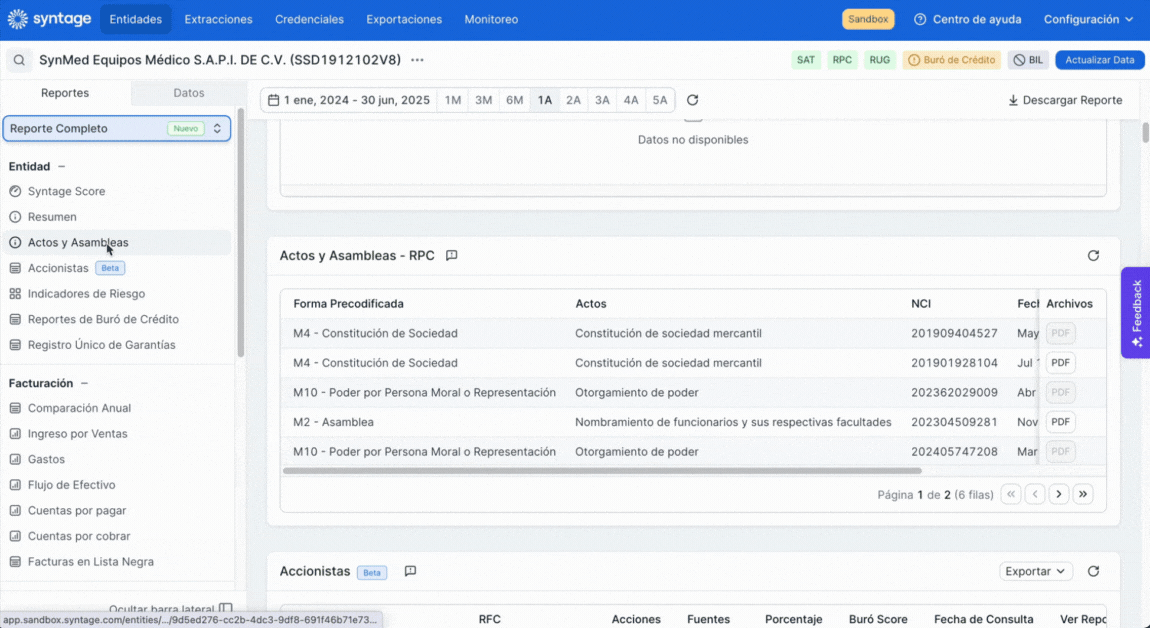The height and width of the screenshot is (628, 1150).
Task: Click Descargar Reporte button
Action: [x=1065, y=100]
